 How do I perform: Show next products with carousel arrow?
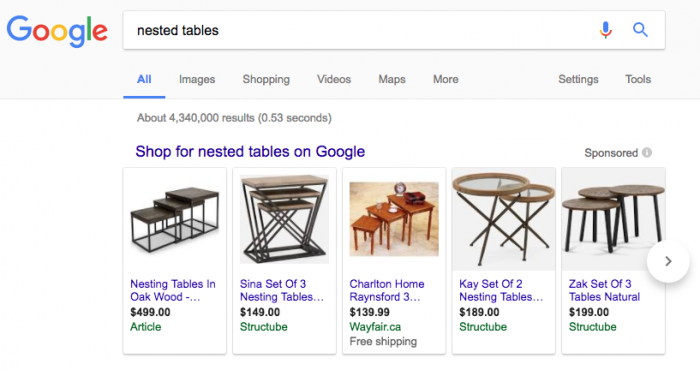668,261
